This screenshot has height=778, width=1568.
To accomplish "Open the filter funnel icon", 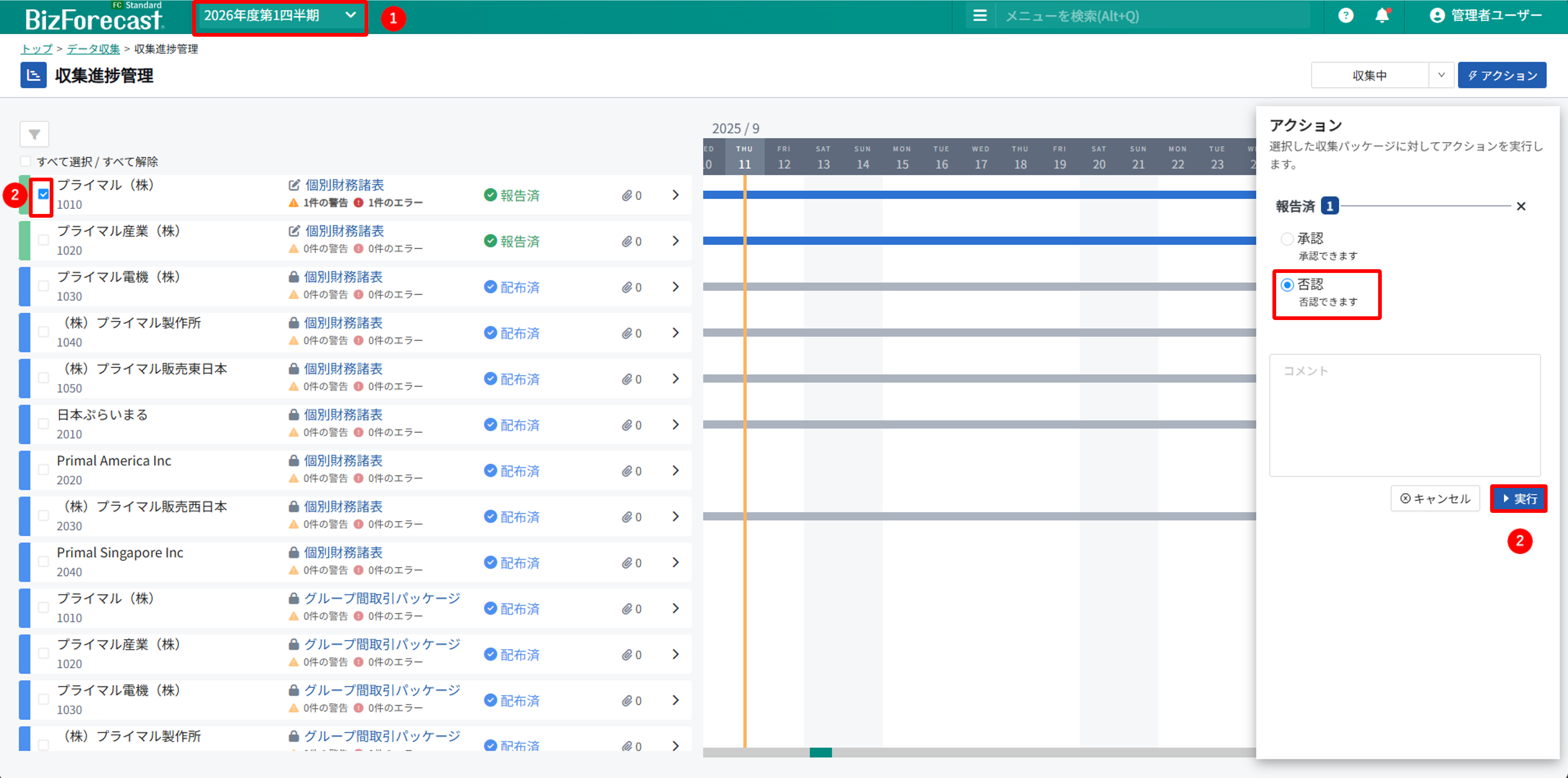I will click(x=34, y=134).
